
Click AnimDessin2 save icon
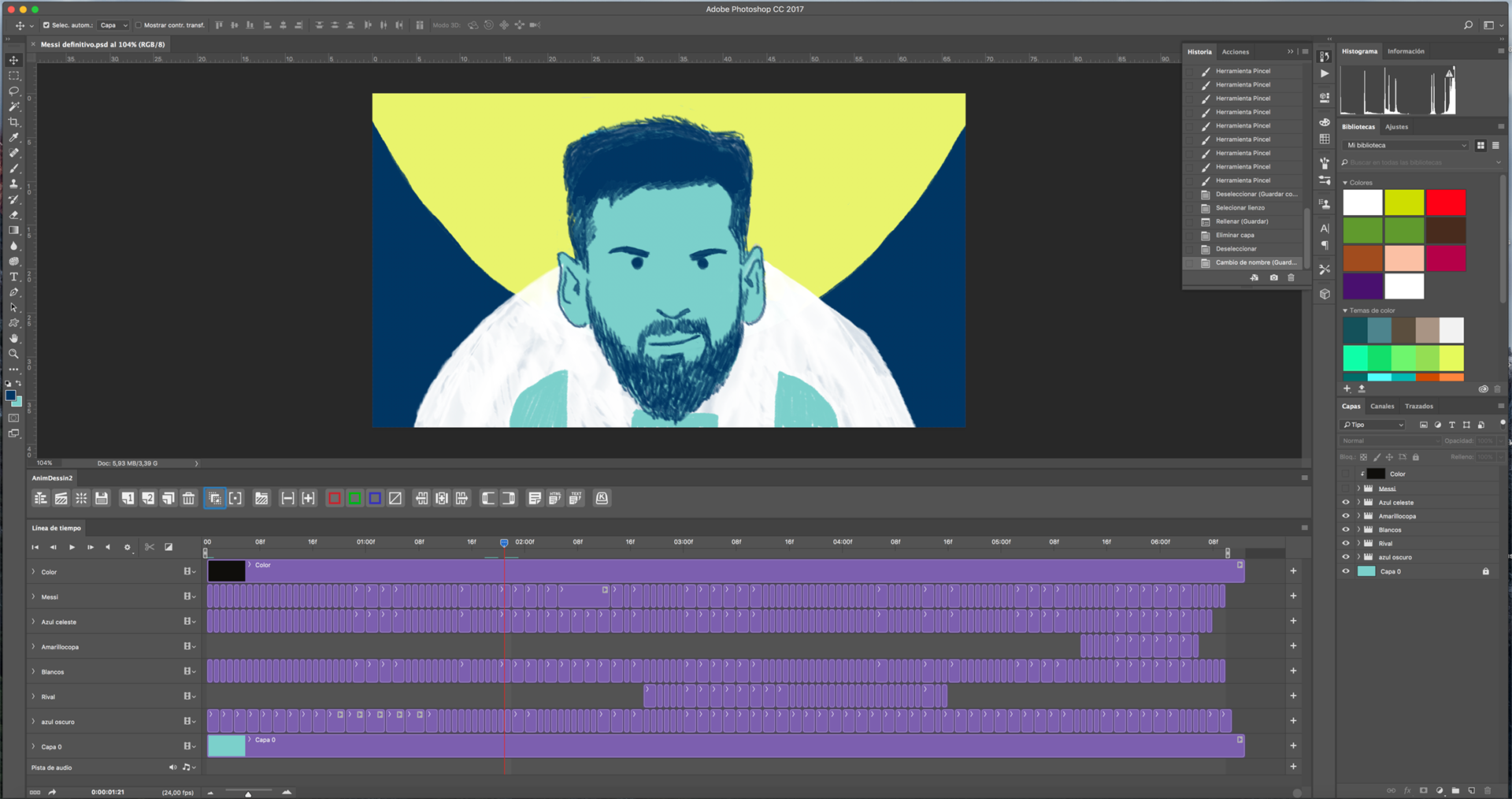102,498
